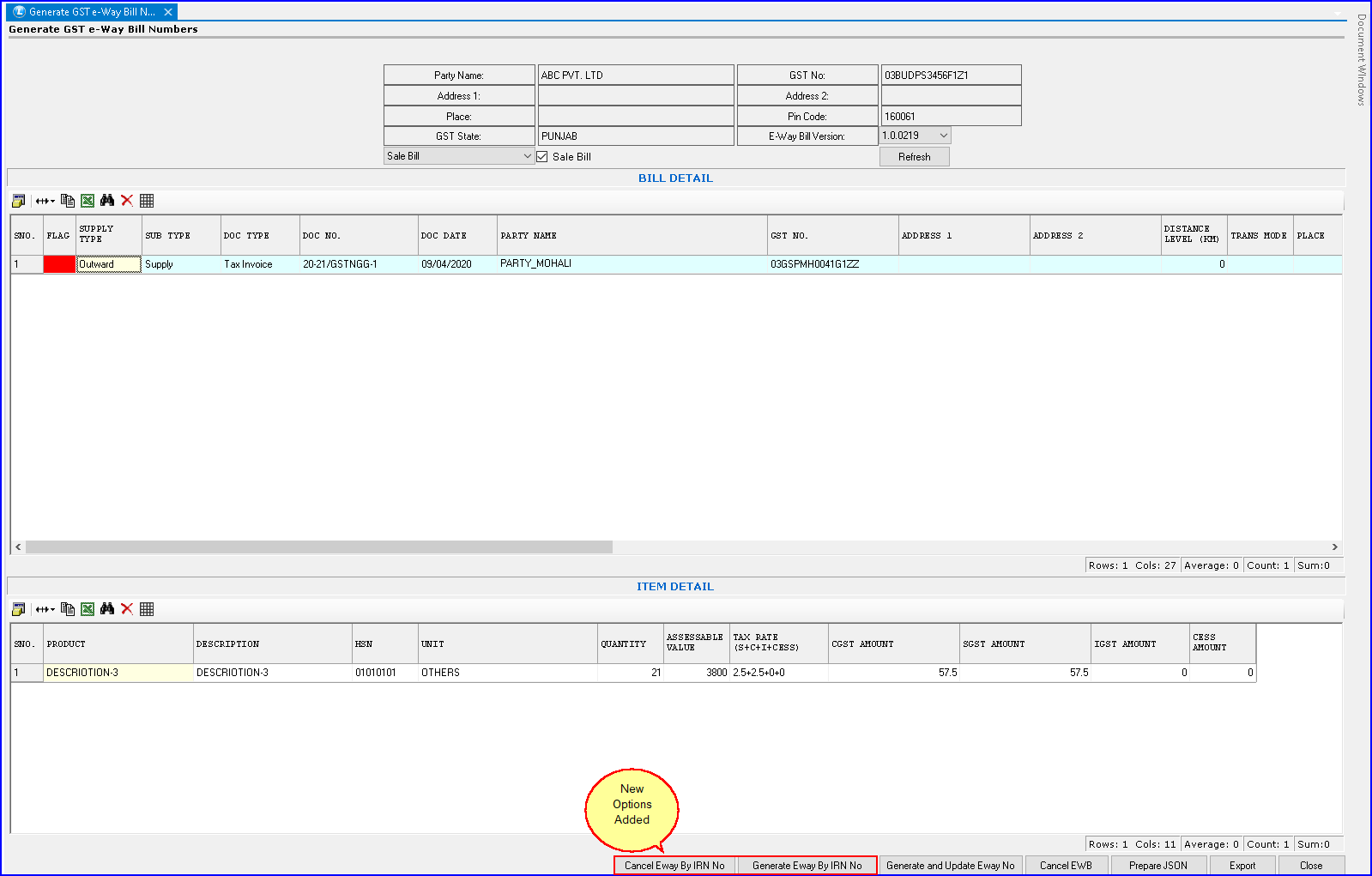This screenshot has width=1372, height=876.
Task: Export the Item Detail grid to Excel
Action: (88, 609)
